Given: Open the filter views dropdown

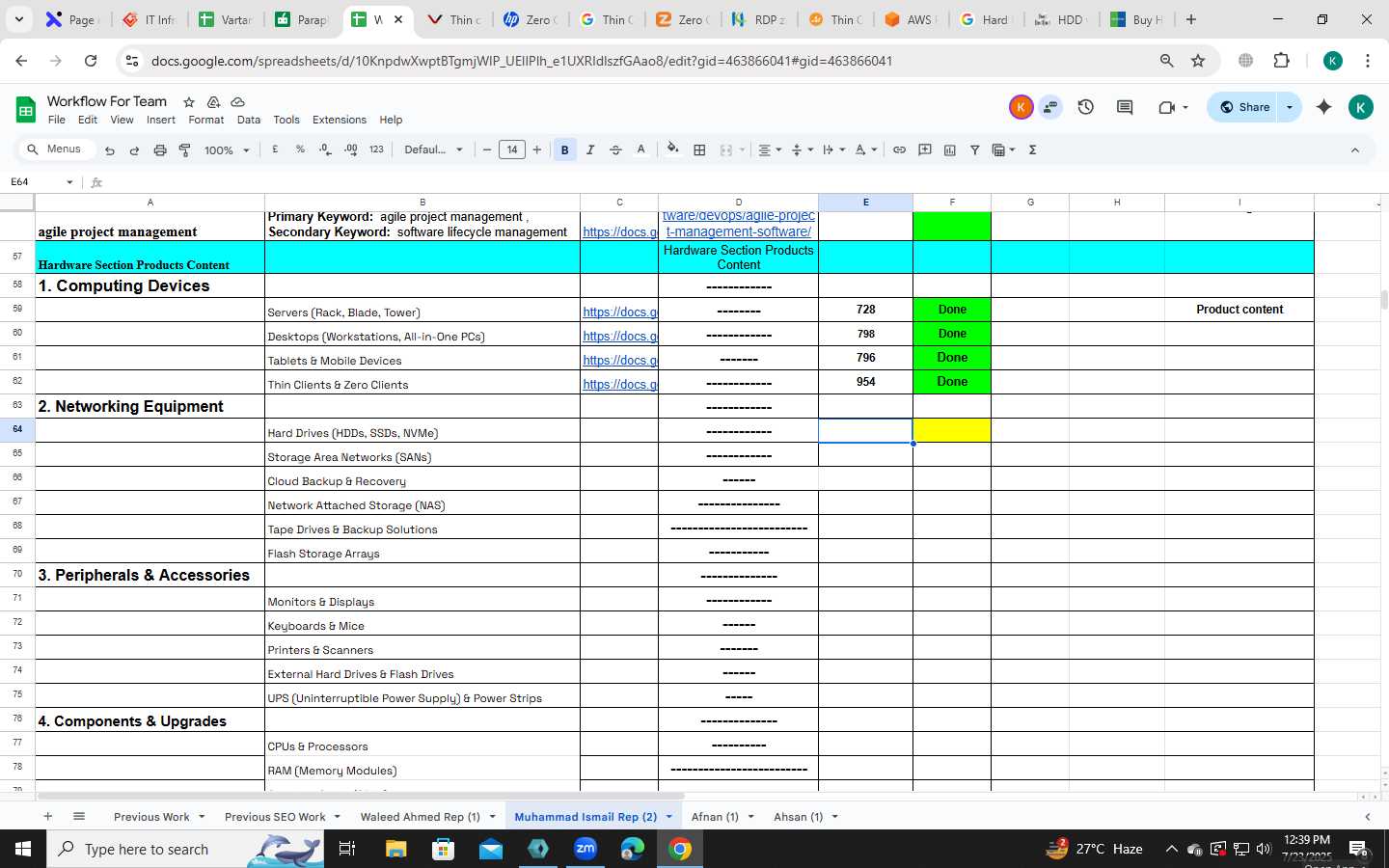Looking at the screenshot, I should [1004, 149].
